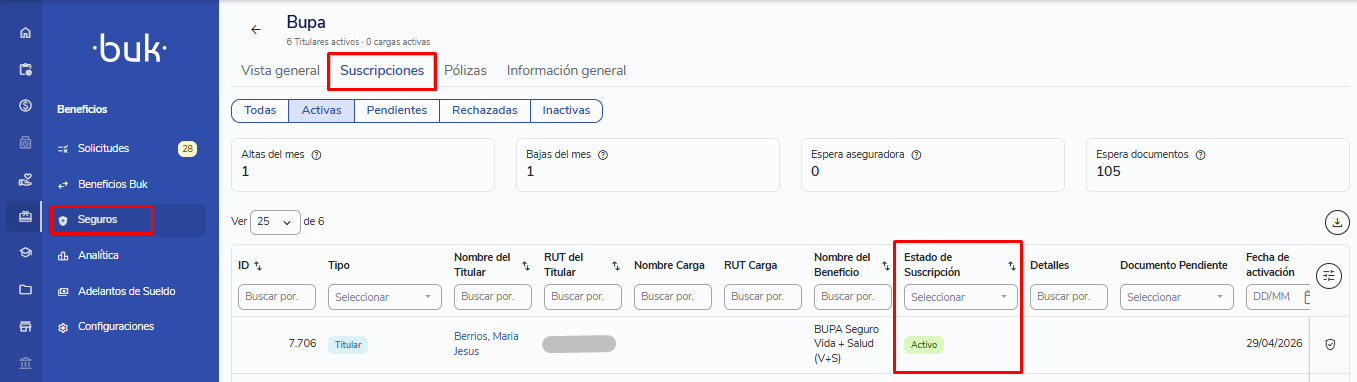The height and width of the screenshot is (382, 1357).
Task: Focus the RUT Carga search field
Action: (763, 297)
